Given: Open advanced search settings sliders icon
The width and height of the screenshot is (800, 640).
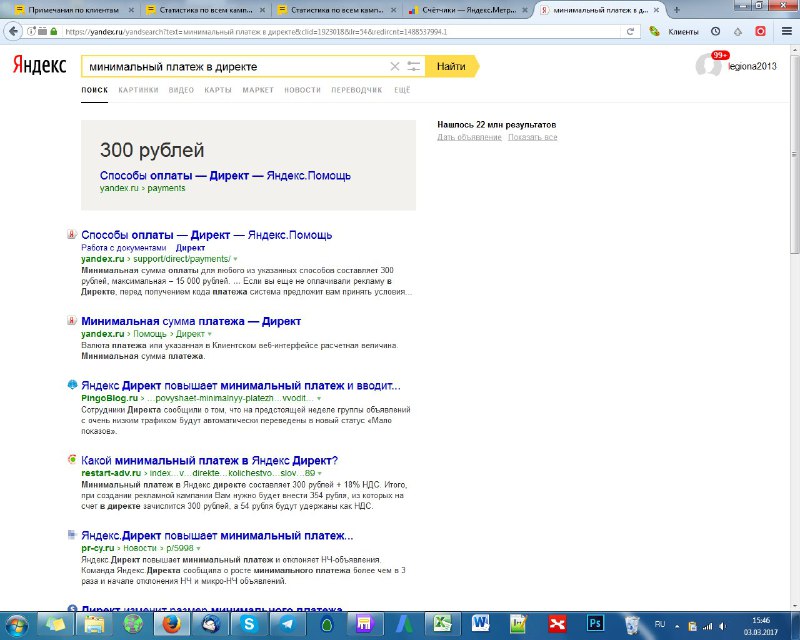Looking at the screenshot, I should pyautogui.click(x=414, y=66).
